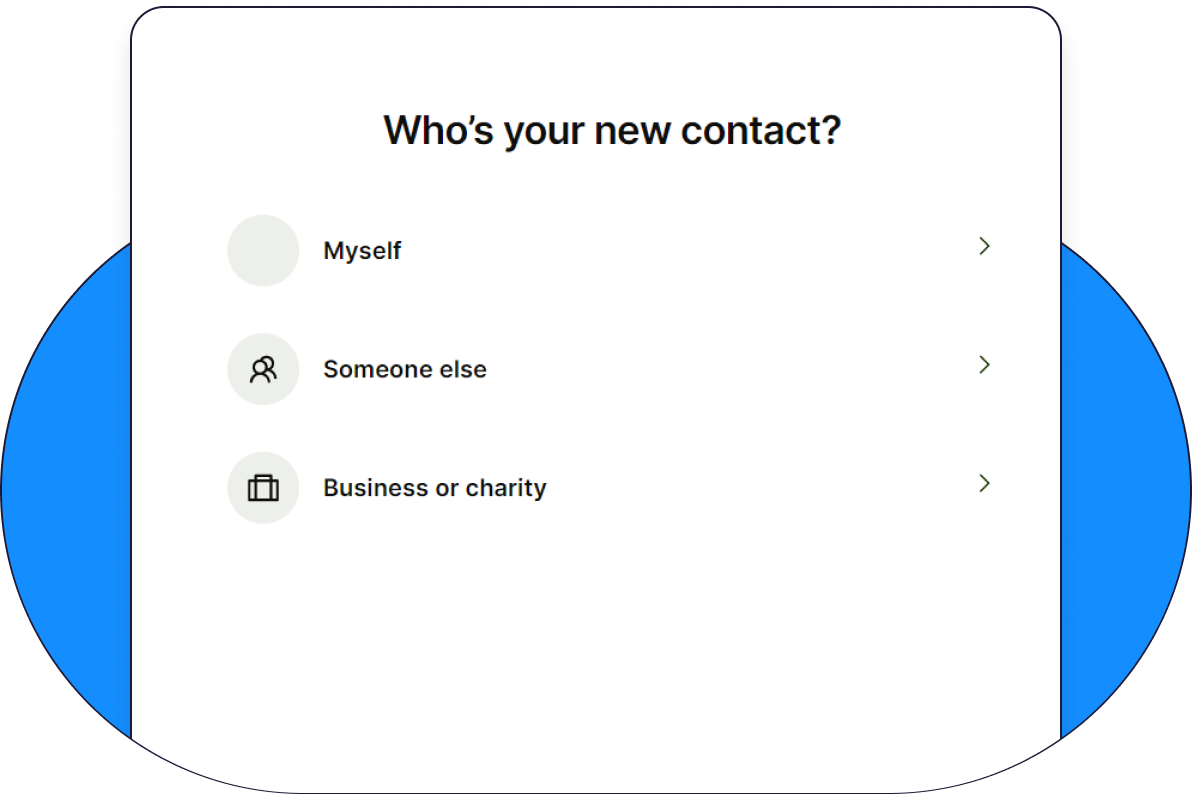Click the briefcase icon for Business or charity

click(263, 488)
